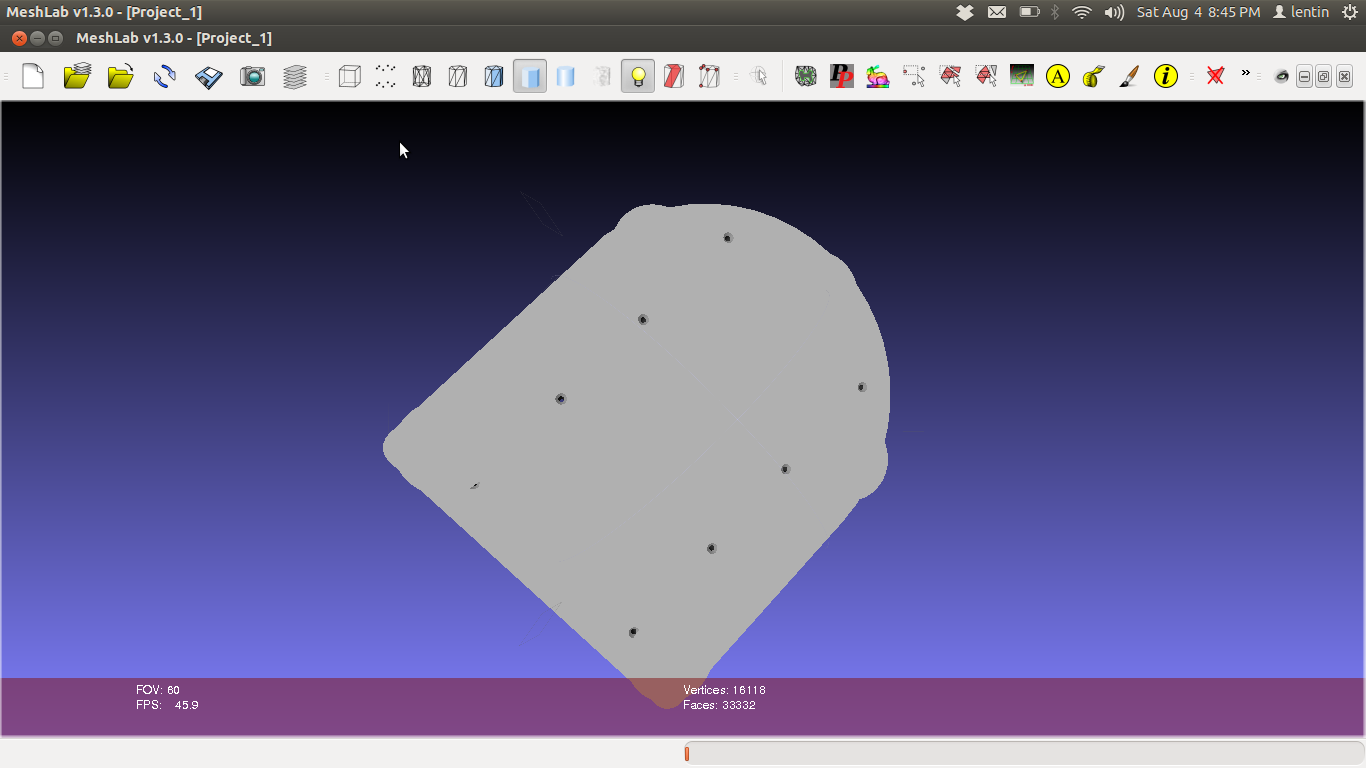Image resolution: width=1366 pixels, height=768 pixels.
Task: Select the Z-Painting brush tool
Action: coord(1129,76)
